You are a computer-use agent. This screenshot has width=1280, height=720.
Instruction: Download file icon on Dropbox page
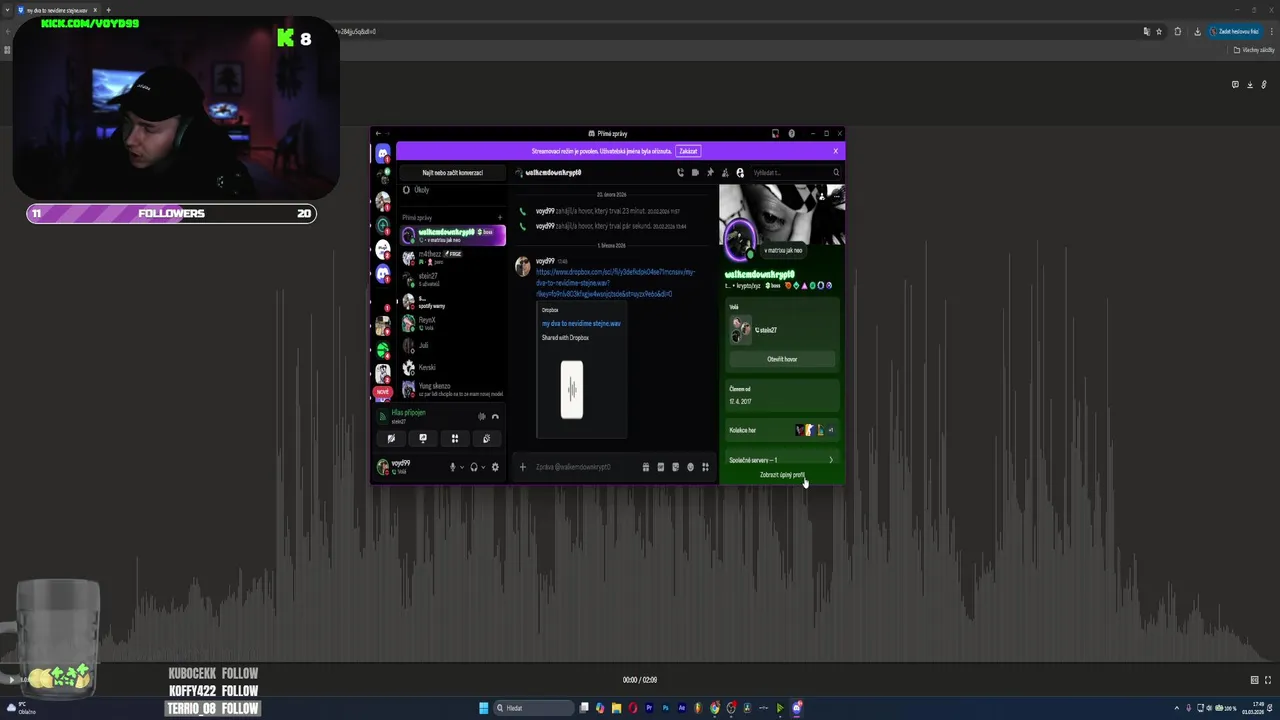1249,85
